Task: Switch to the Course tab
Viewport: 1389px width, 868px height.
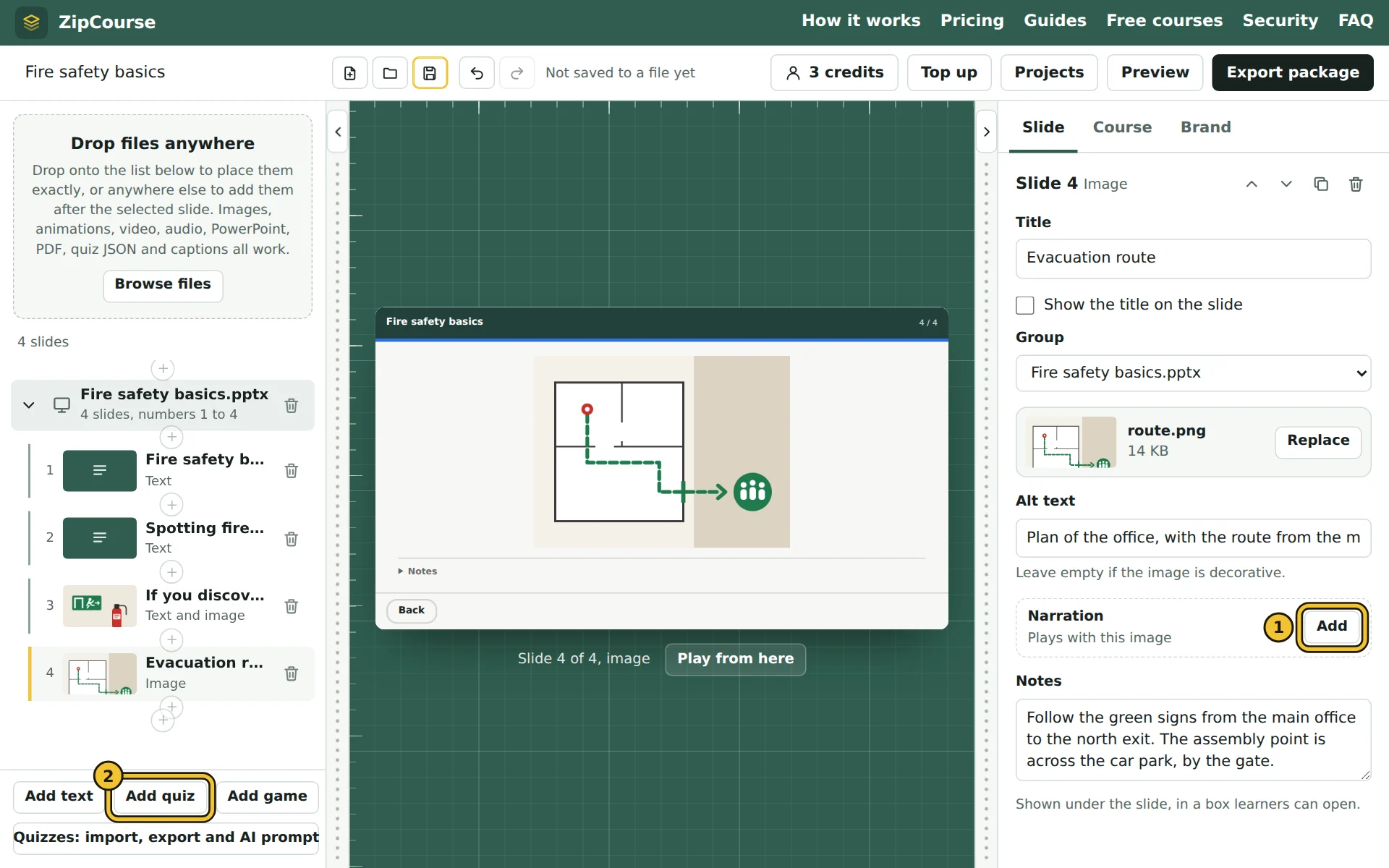Action: pyautogui.click(x=1122, y=127)
